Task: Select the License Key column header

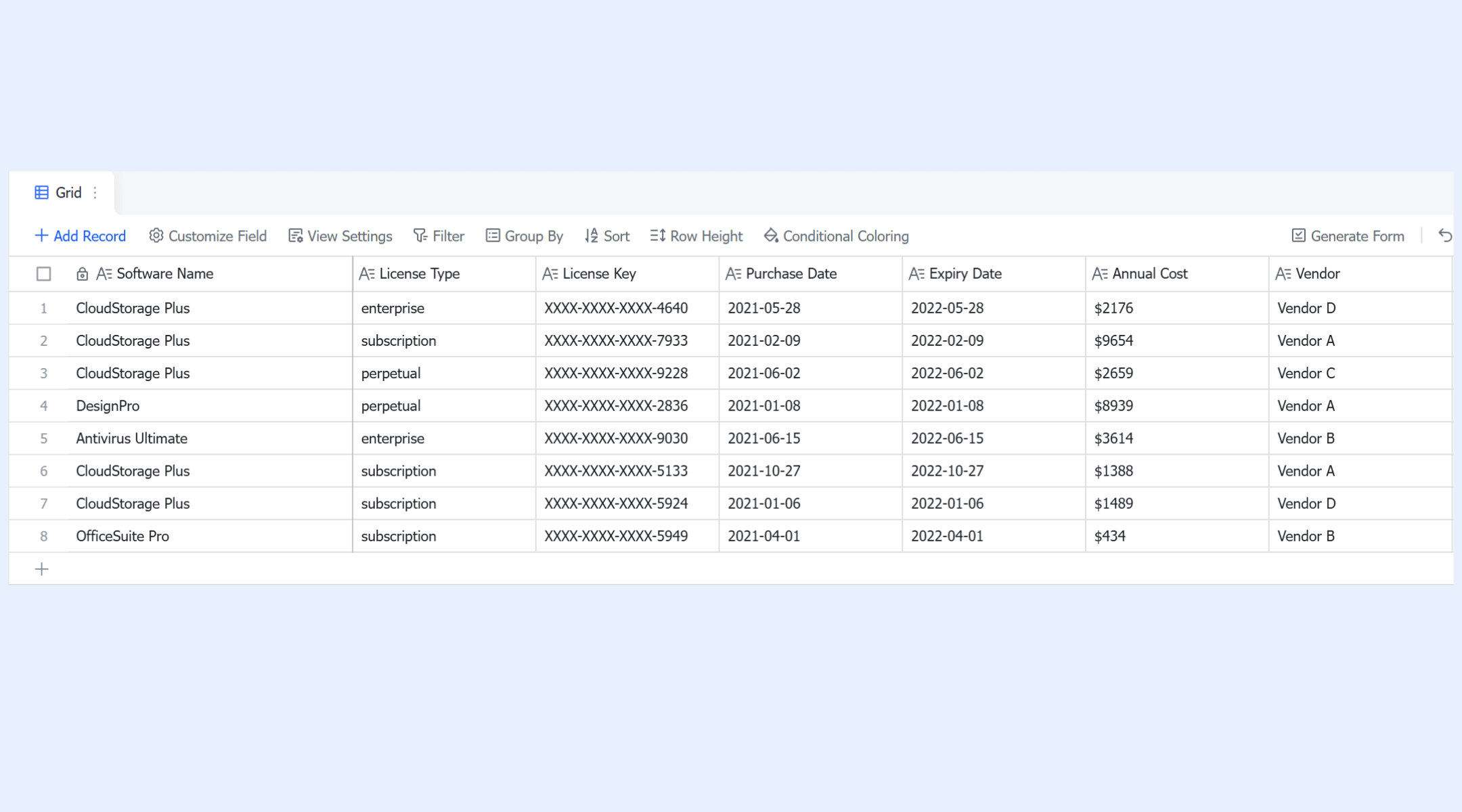Action: click(627, 274)
